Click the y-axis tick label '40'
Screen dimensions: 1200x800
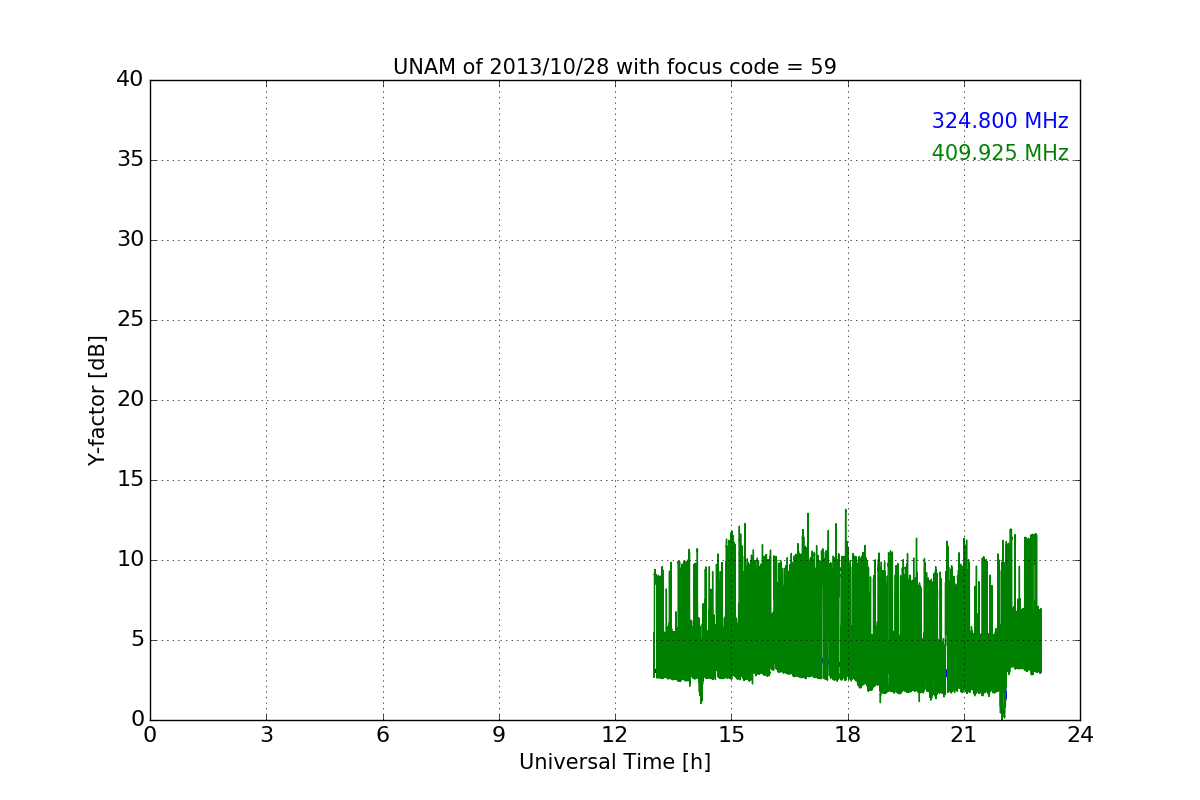click(x=130, y=80)
